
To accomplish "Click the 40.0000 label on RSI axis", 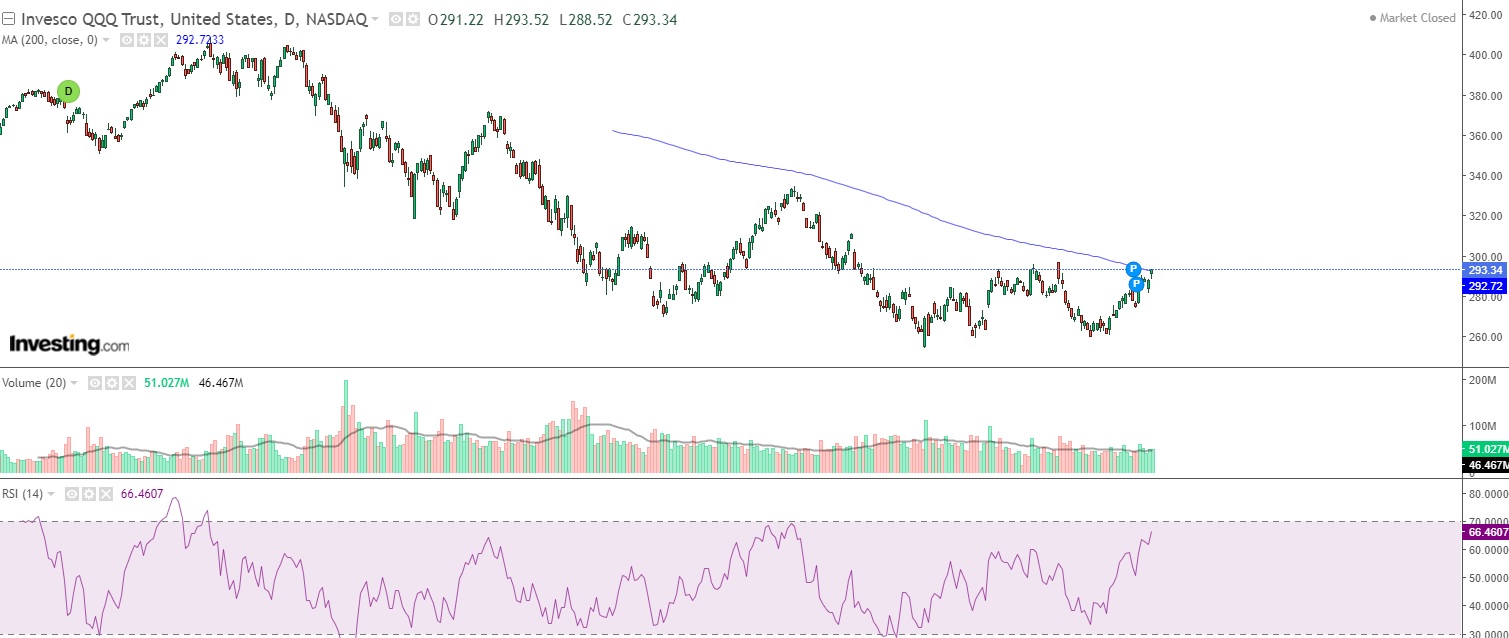I will [1487, 606].
